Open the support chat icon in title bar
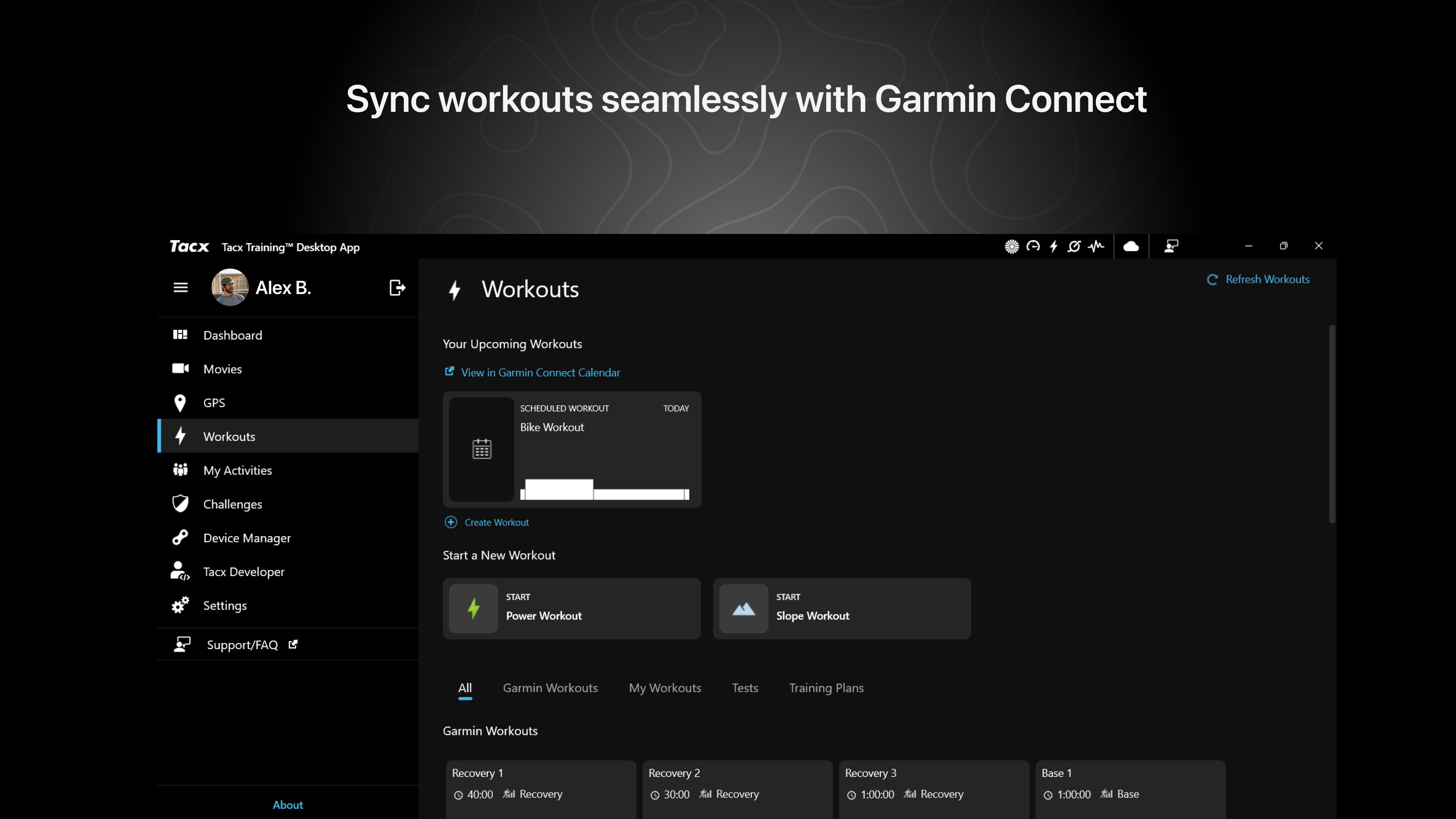1456x819 pixels. pyautogui.click(x=1171, y=246)
